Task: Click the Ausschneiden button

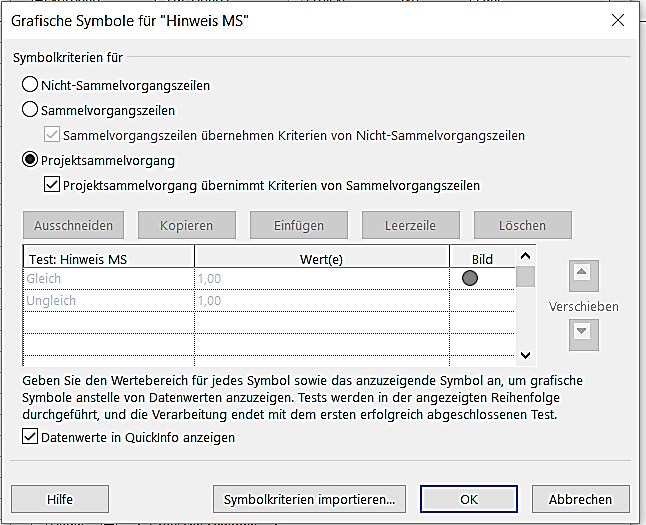Action: click(73, 225)
